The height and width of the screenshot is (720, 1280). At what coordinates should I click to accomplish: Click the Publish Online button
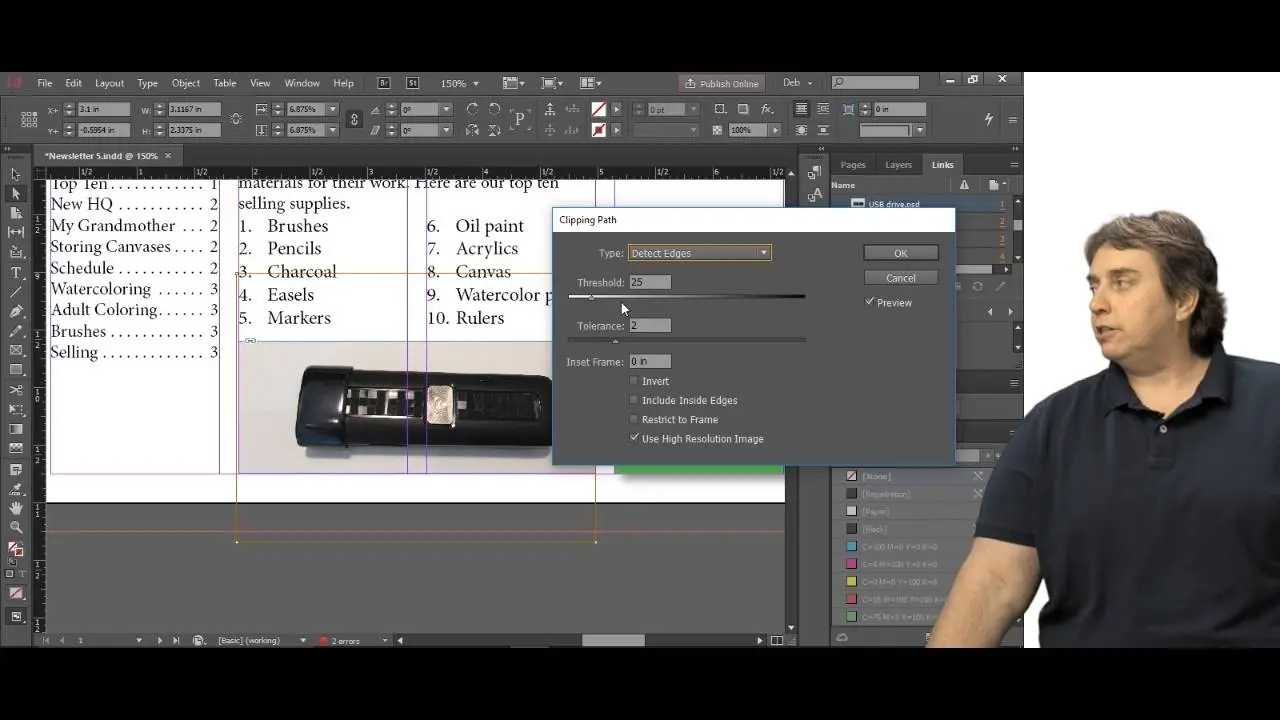722,83
